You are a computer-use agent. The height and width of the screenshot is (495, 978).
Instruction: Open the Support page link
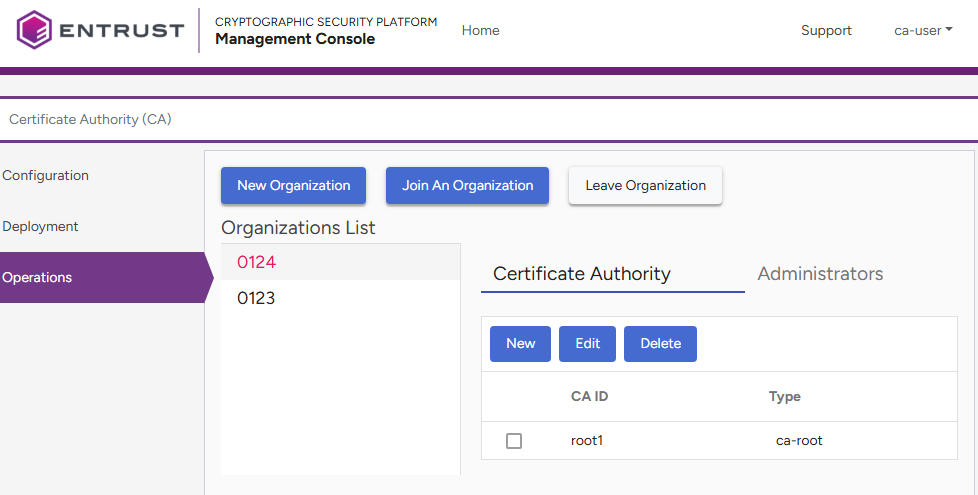826,31
